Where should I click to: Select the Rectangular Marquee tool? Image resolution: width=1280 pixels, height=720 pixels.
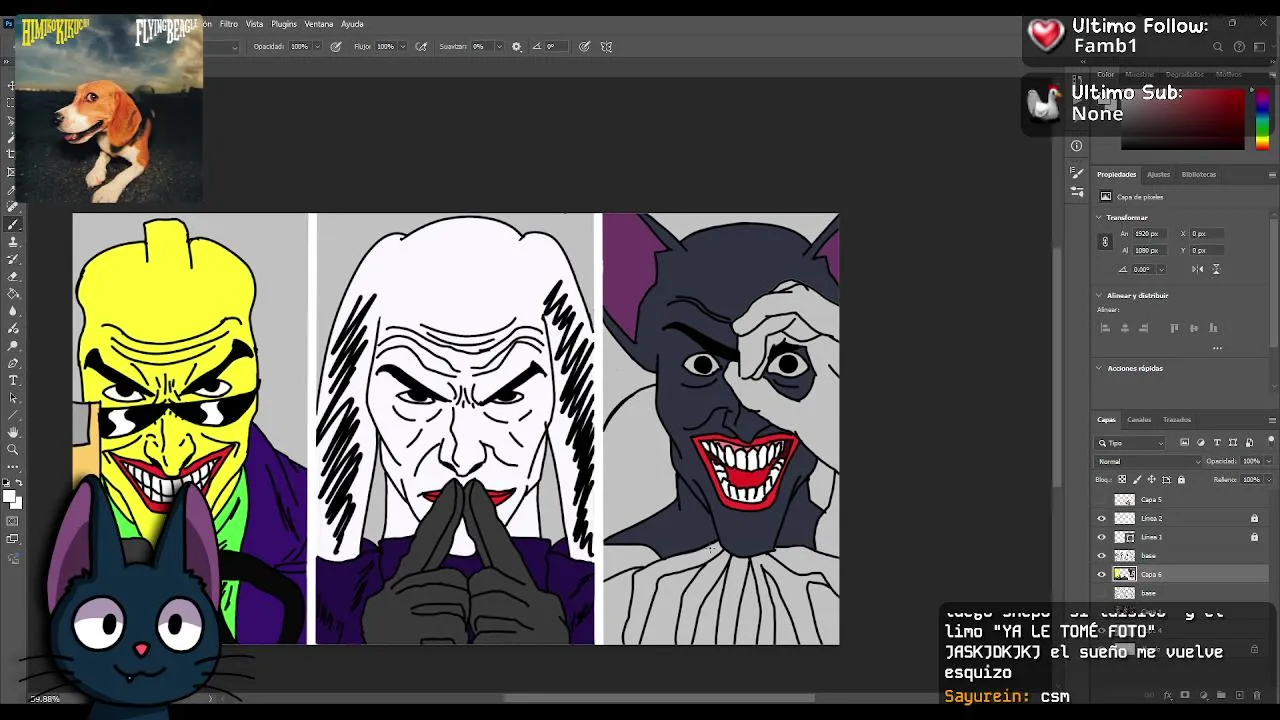pyautogui.click(x=12, y=103)
